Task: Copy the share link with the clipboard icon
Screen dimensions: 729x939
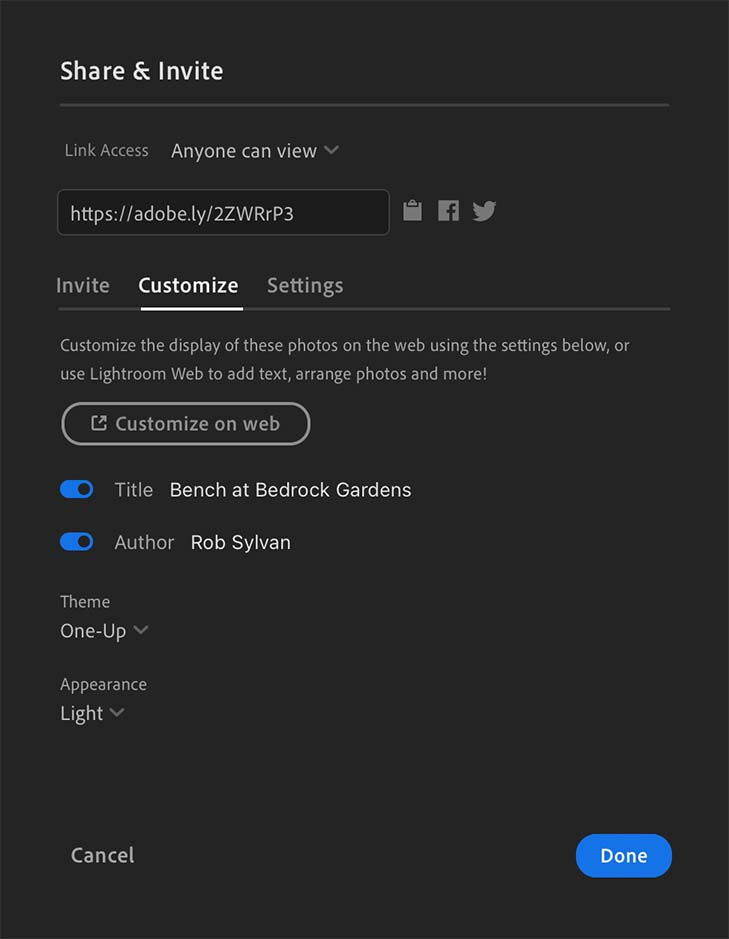Action: click(x=412, y=211)
